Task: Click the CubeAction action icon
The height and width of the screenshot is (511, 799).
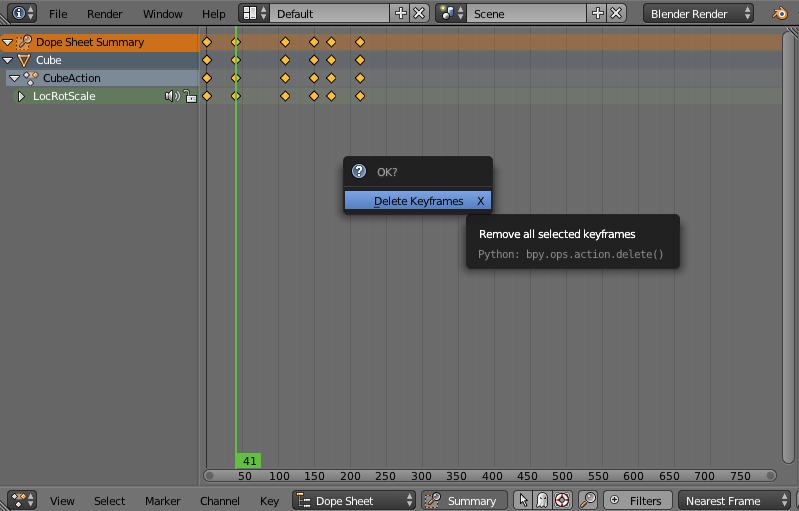Action: [31, 78]
